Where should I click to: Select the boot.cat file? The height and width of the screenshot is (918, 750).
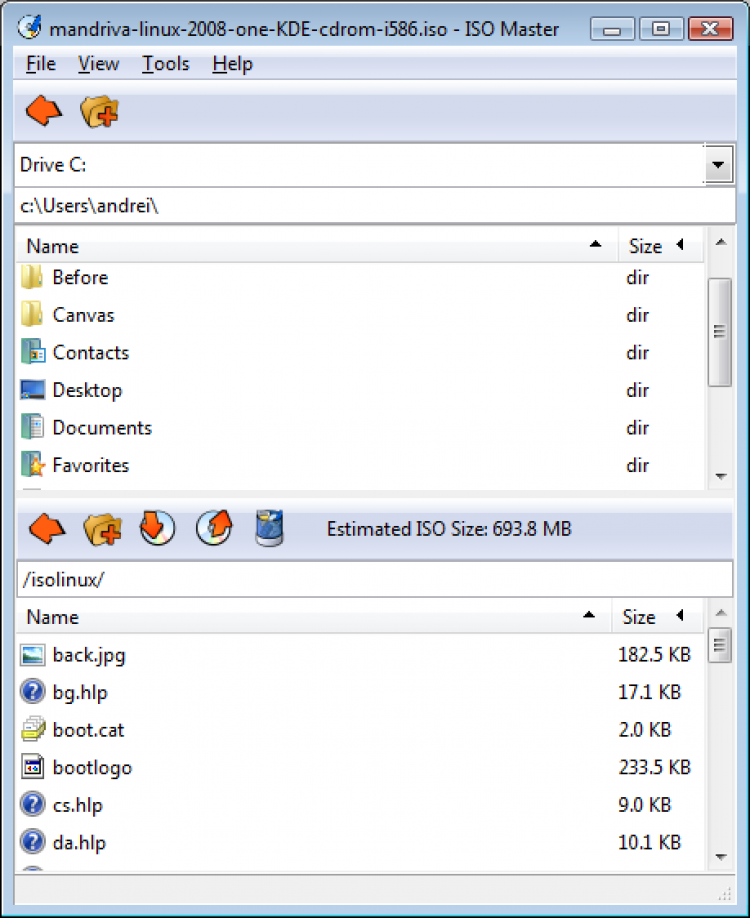pyautogui.click(x=88, y=730)
